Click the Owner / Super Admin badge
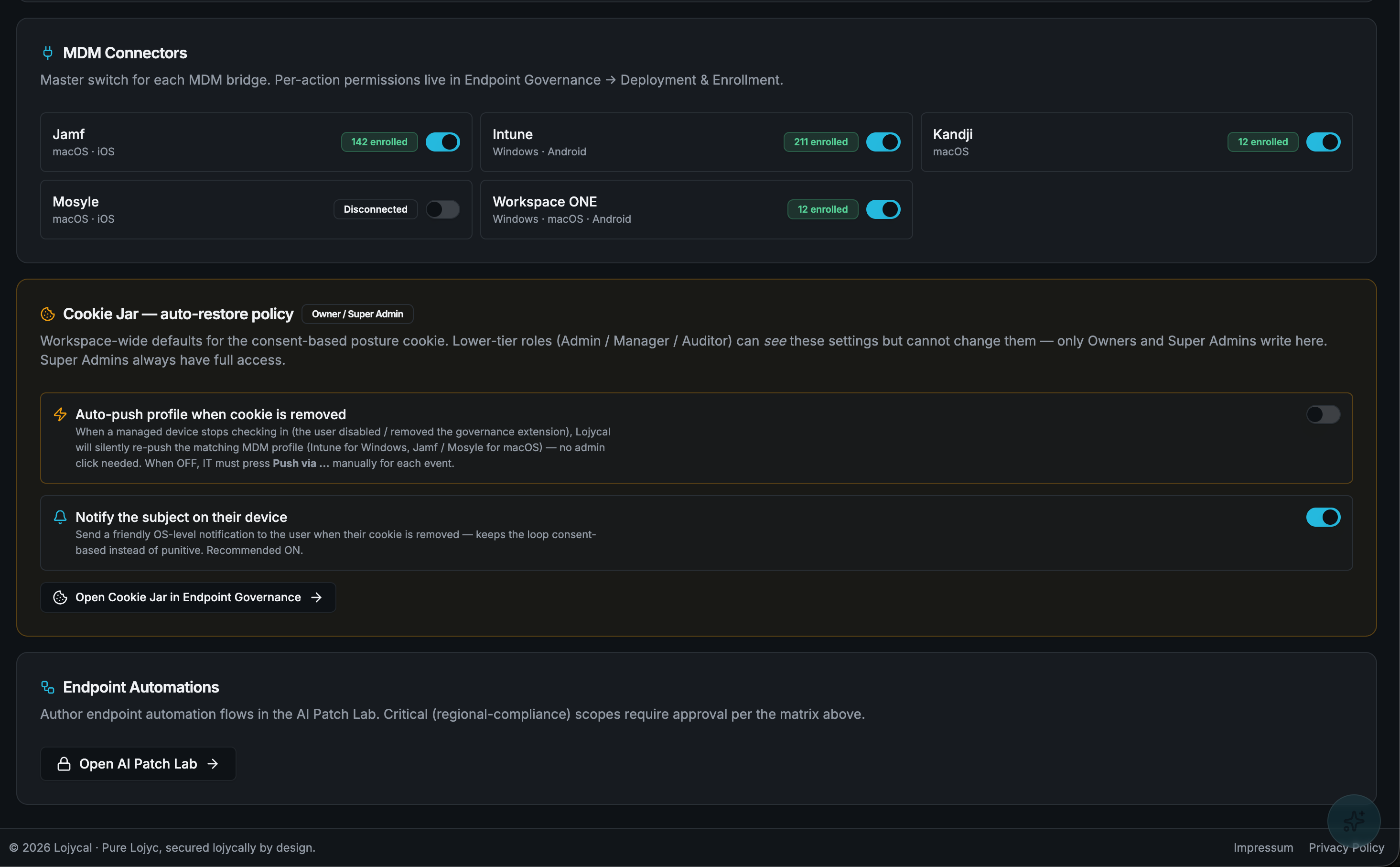Image resolution: width=1400 pixels, height=867 pixels. 357,314
